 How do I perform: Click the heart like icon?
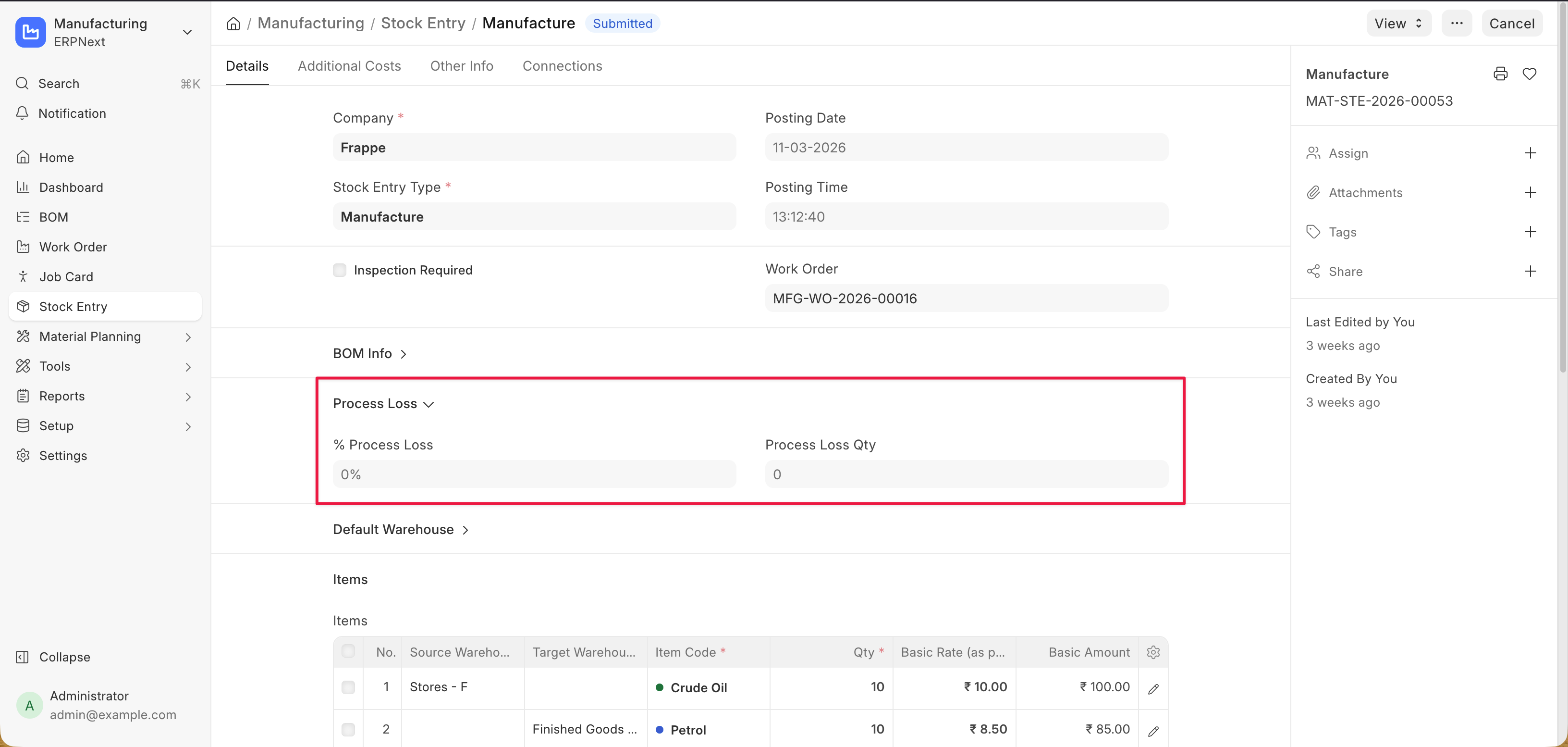click(x=1529, y=74)
